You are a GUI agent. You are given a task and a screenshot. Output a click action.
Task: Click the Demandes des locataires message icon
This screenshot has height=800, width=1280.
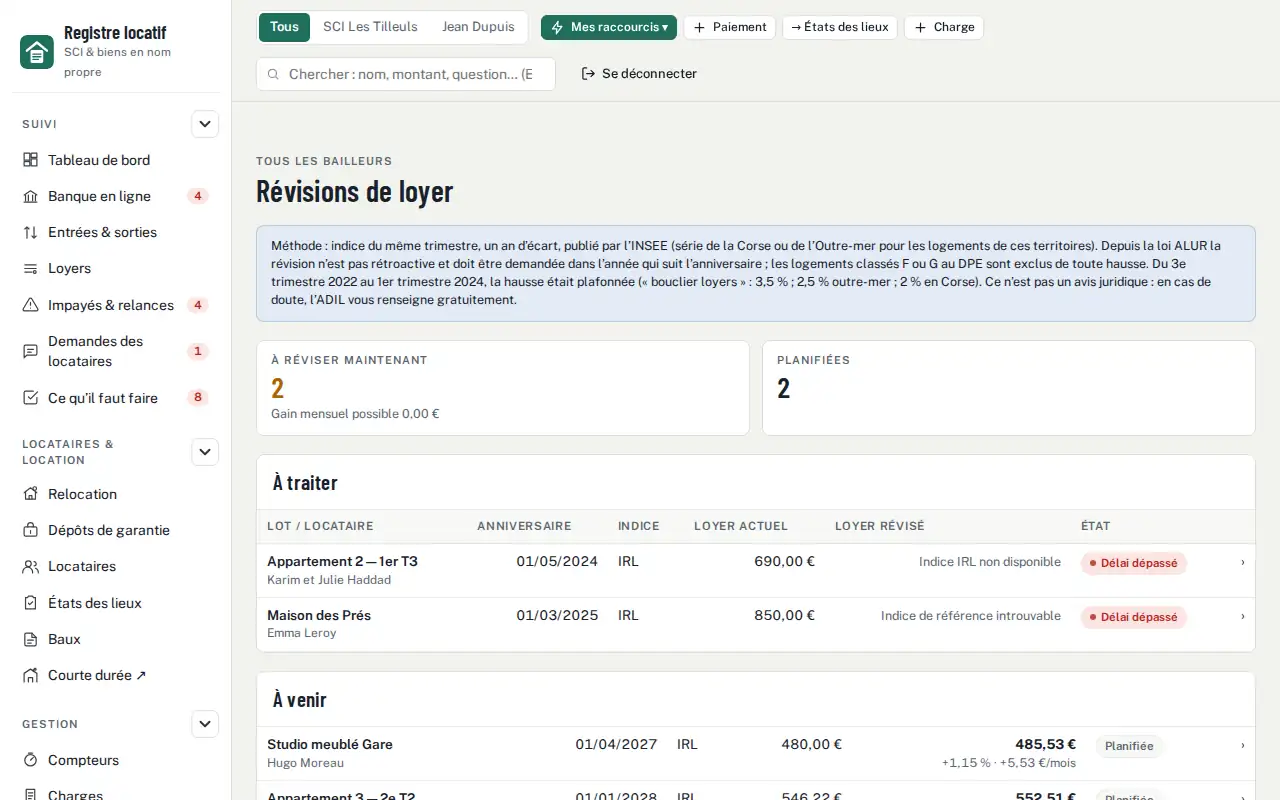click(30, 351)
